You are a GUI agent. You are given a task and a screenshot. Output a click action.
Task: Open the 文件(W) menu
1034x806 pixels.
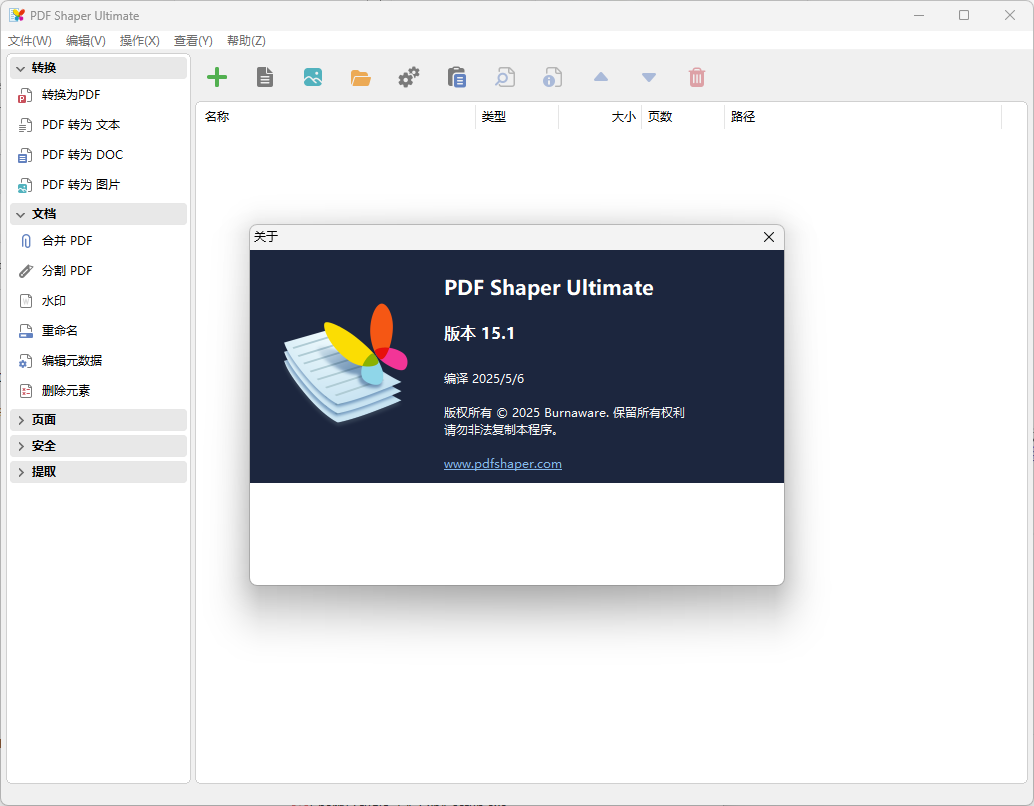pyautogui.click(x=30, y=41)
